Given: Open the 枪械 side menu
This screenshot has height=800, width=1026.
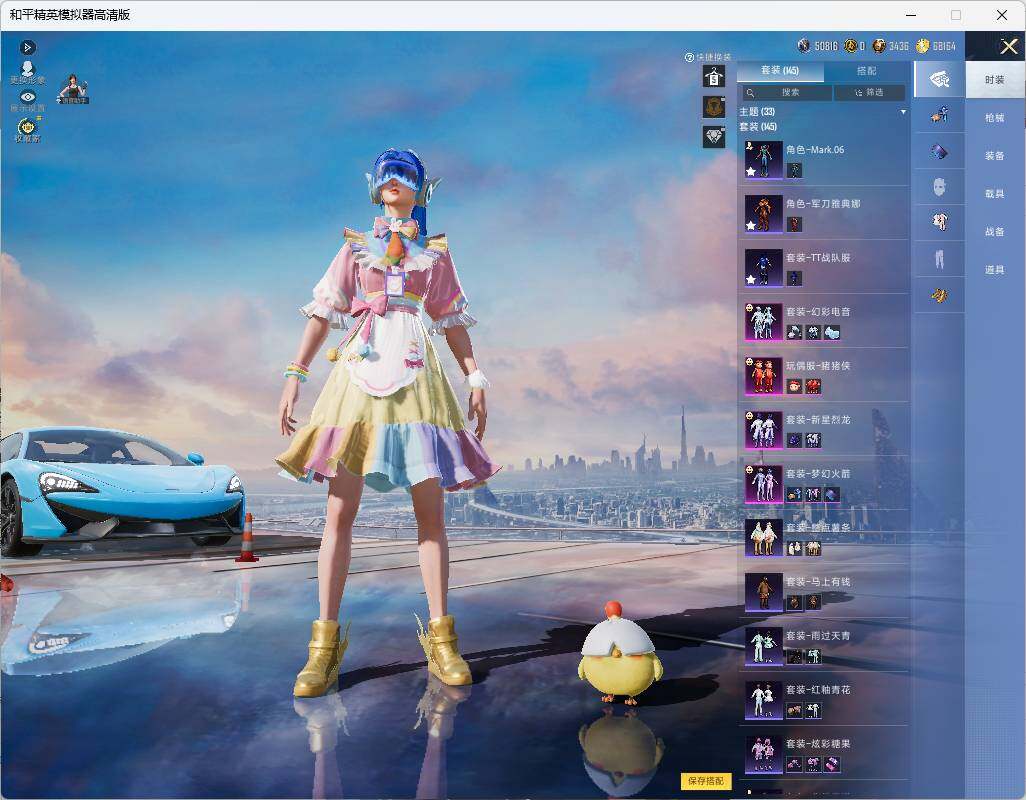Looking at the screenshot, I should (x=995, y=118).
